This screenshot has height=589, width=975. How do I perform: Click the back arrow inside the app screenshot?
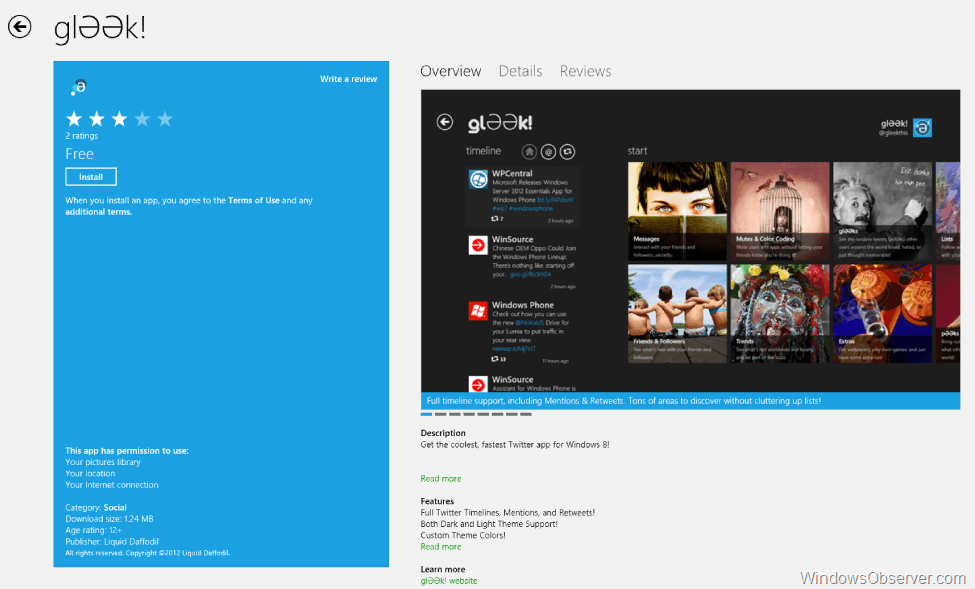(445, 122)
